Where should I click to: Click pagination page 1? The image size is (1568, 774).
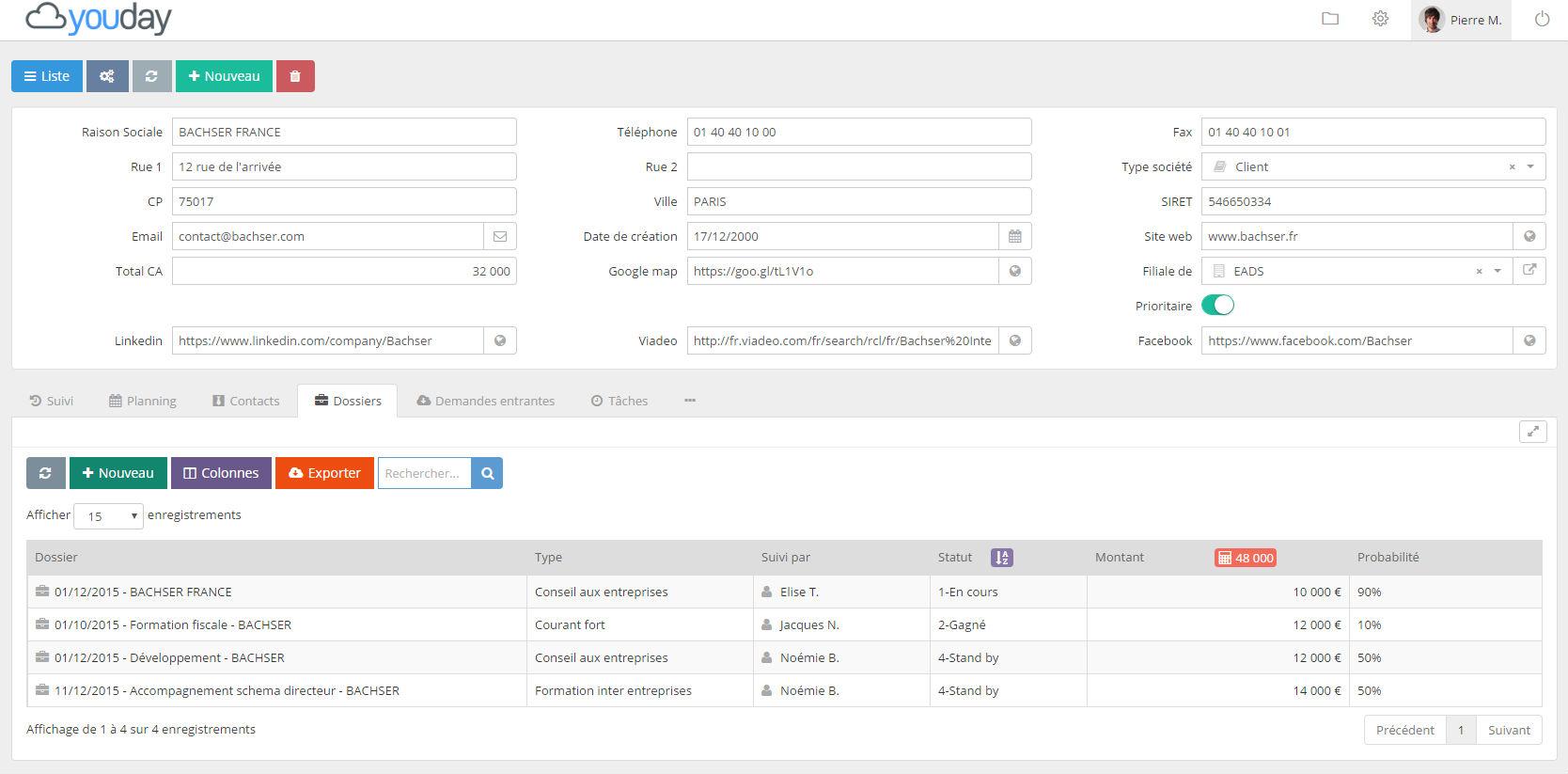1461,730
